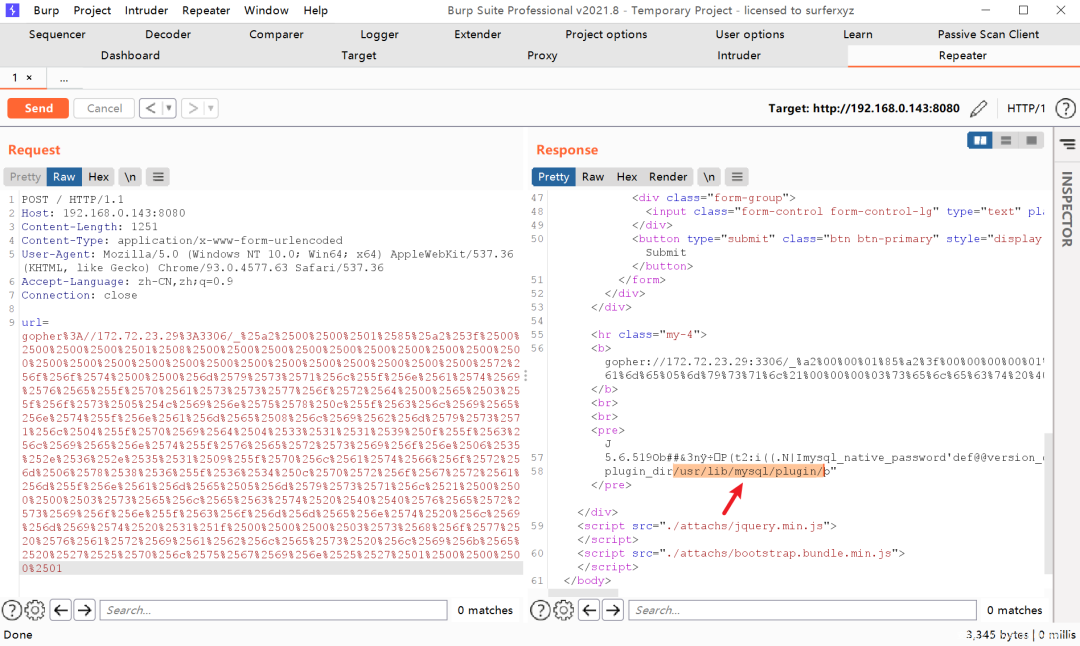
Task: Open the Inspector collapse icon
Action: click(1068, 144)
